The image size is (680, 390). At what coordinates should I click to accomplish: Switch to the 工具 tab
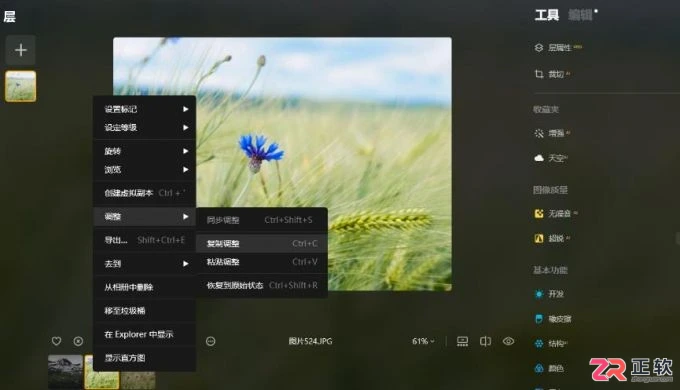(546, 15)
